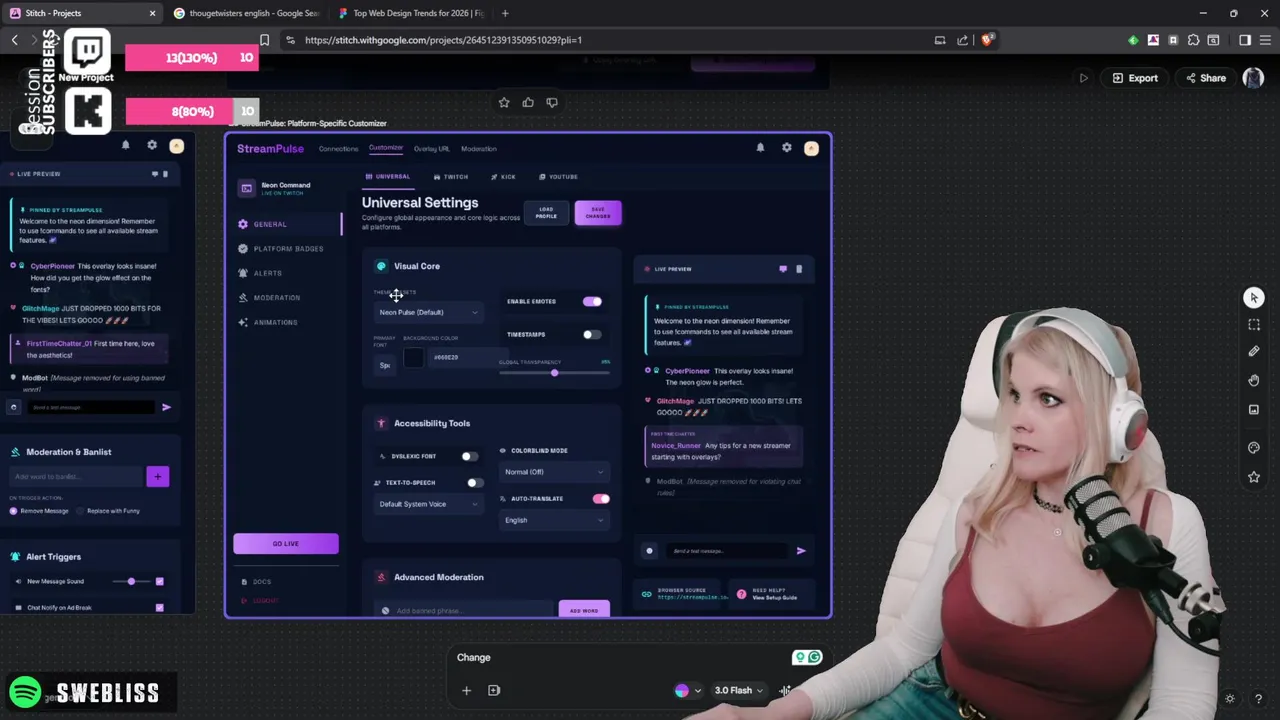Click Save Changes button
The width and height of the screenshot is (1280, 720).
point(598,213)
